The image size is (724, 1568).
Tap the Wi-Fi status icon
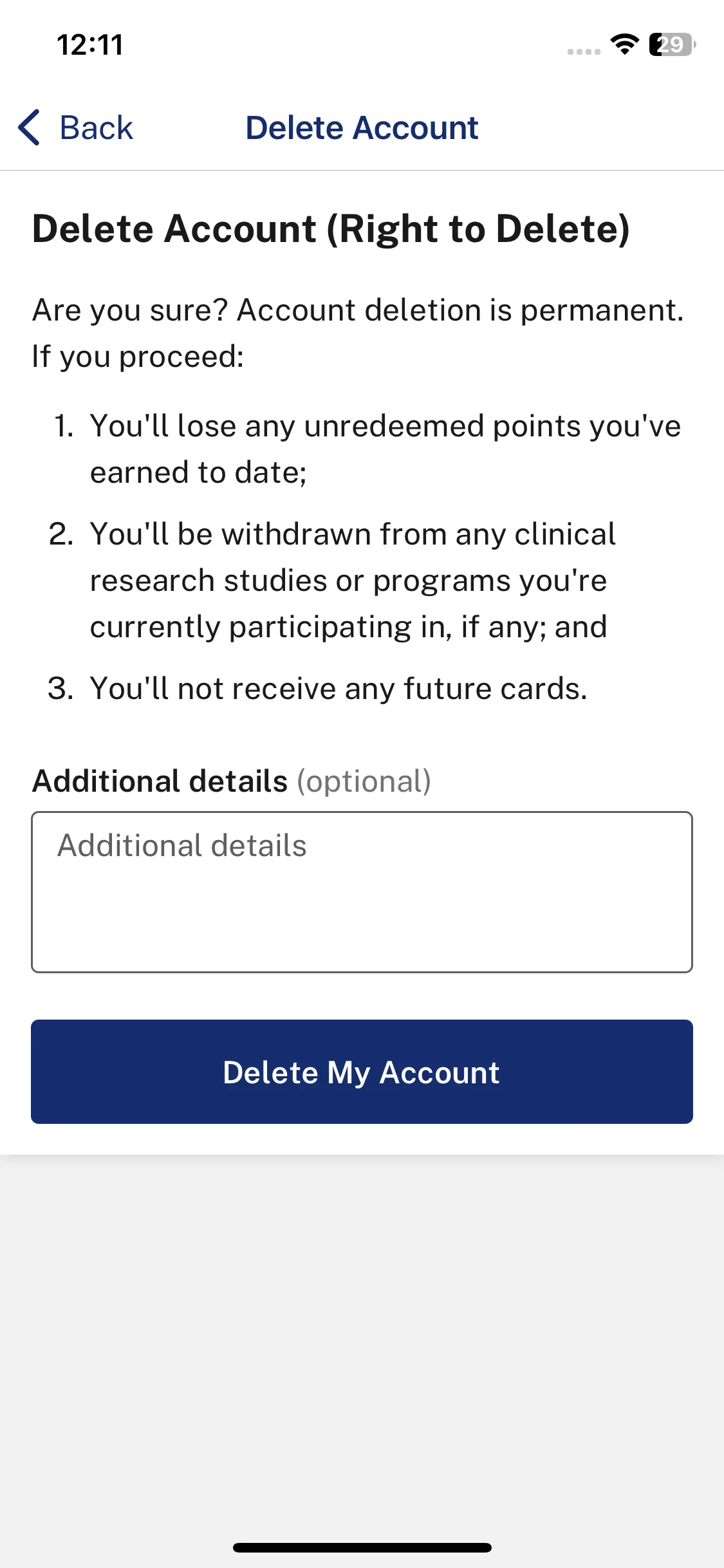click(624, 44)
